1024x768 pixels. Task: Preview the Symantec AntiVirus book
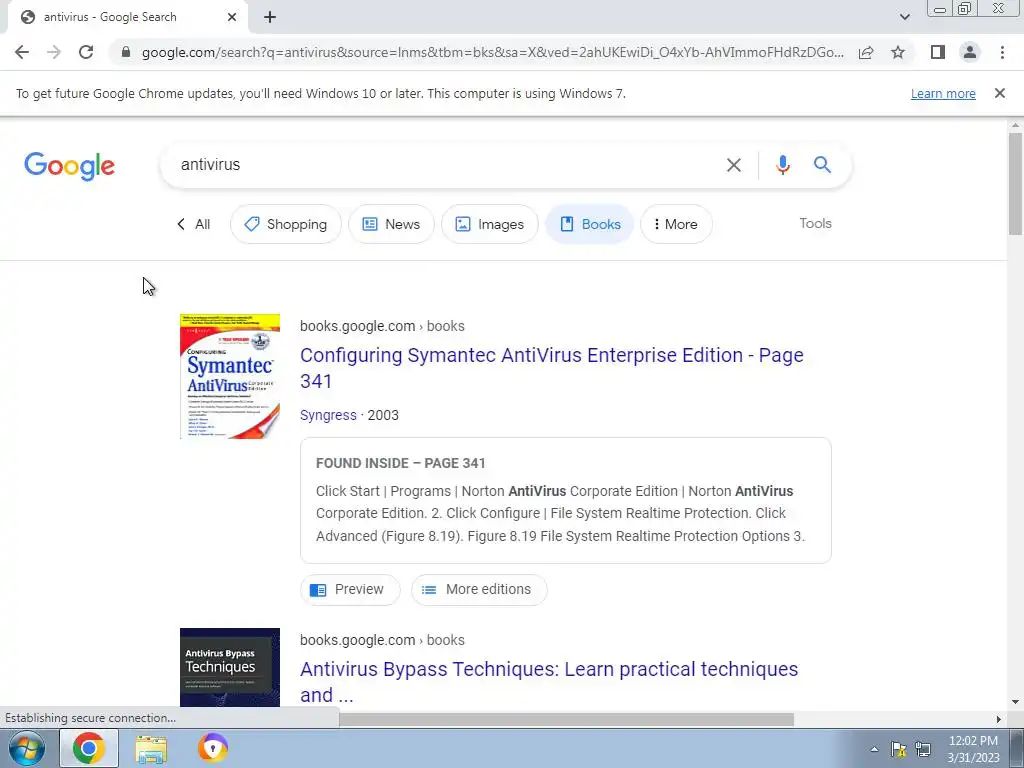coord(349,590)
